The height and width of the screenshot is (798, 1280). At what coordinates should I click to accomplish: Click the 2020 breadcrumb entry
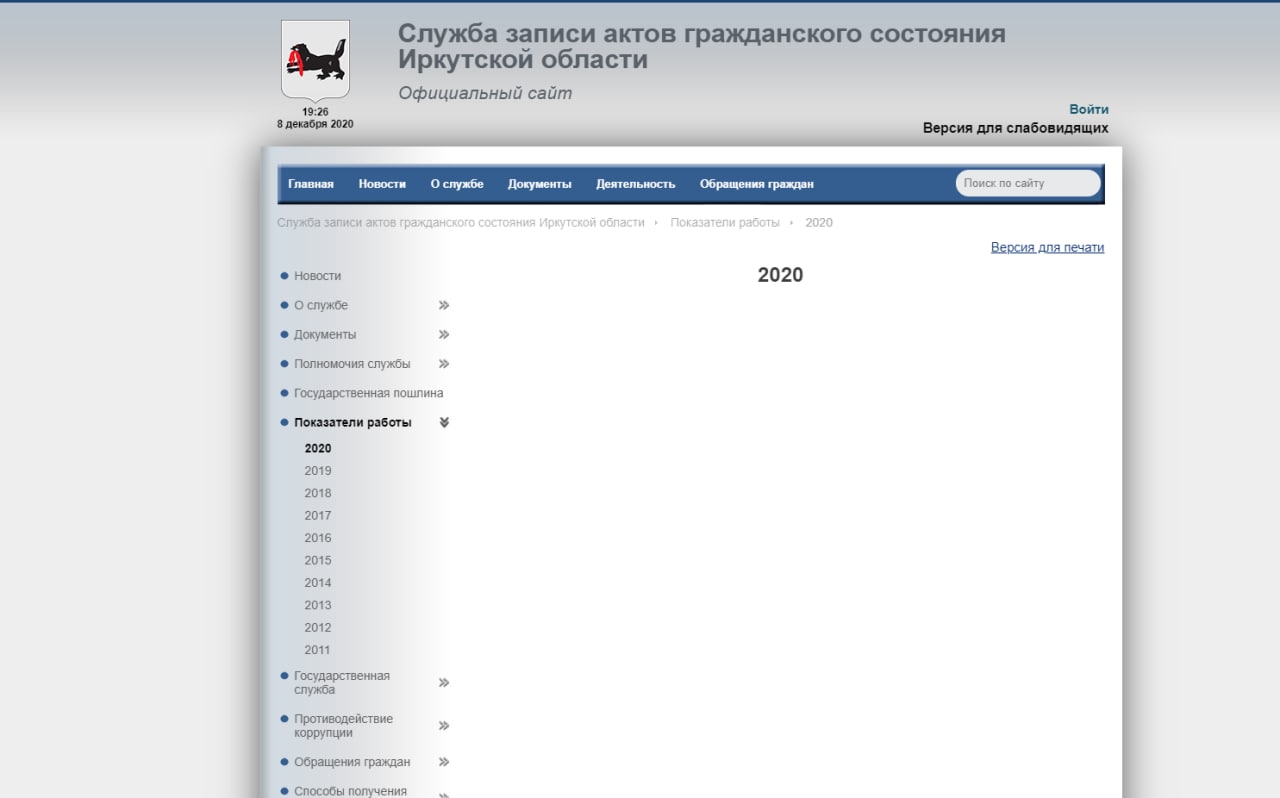pyautogui.click(x=819, y=222)
